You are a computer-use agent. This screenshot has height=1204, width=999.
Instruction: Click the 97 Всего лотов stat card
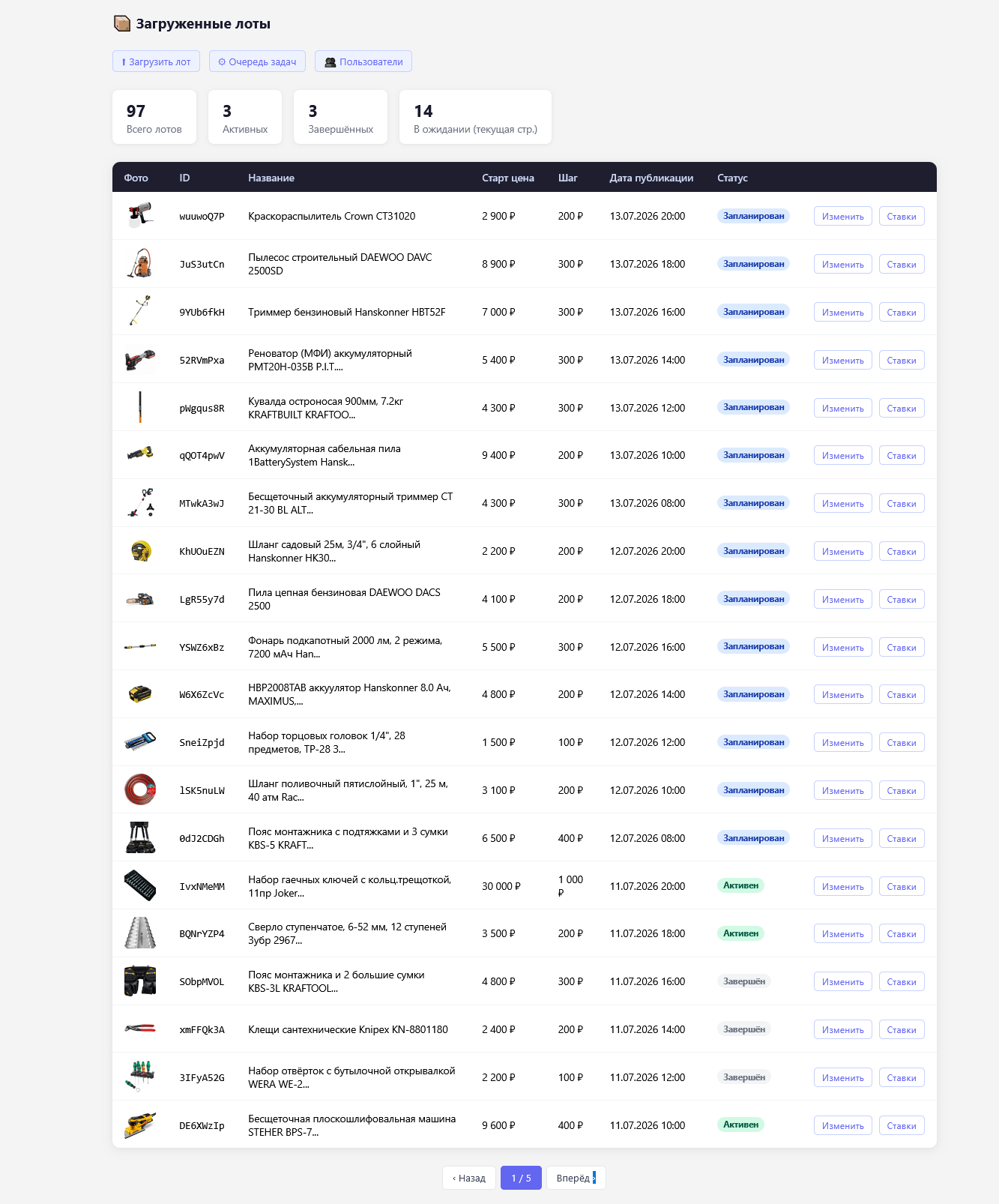154,117
